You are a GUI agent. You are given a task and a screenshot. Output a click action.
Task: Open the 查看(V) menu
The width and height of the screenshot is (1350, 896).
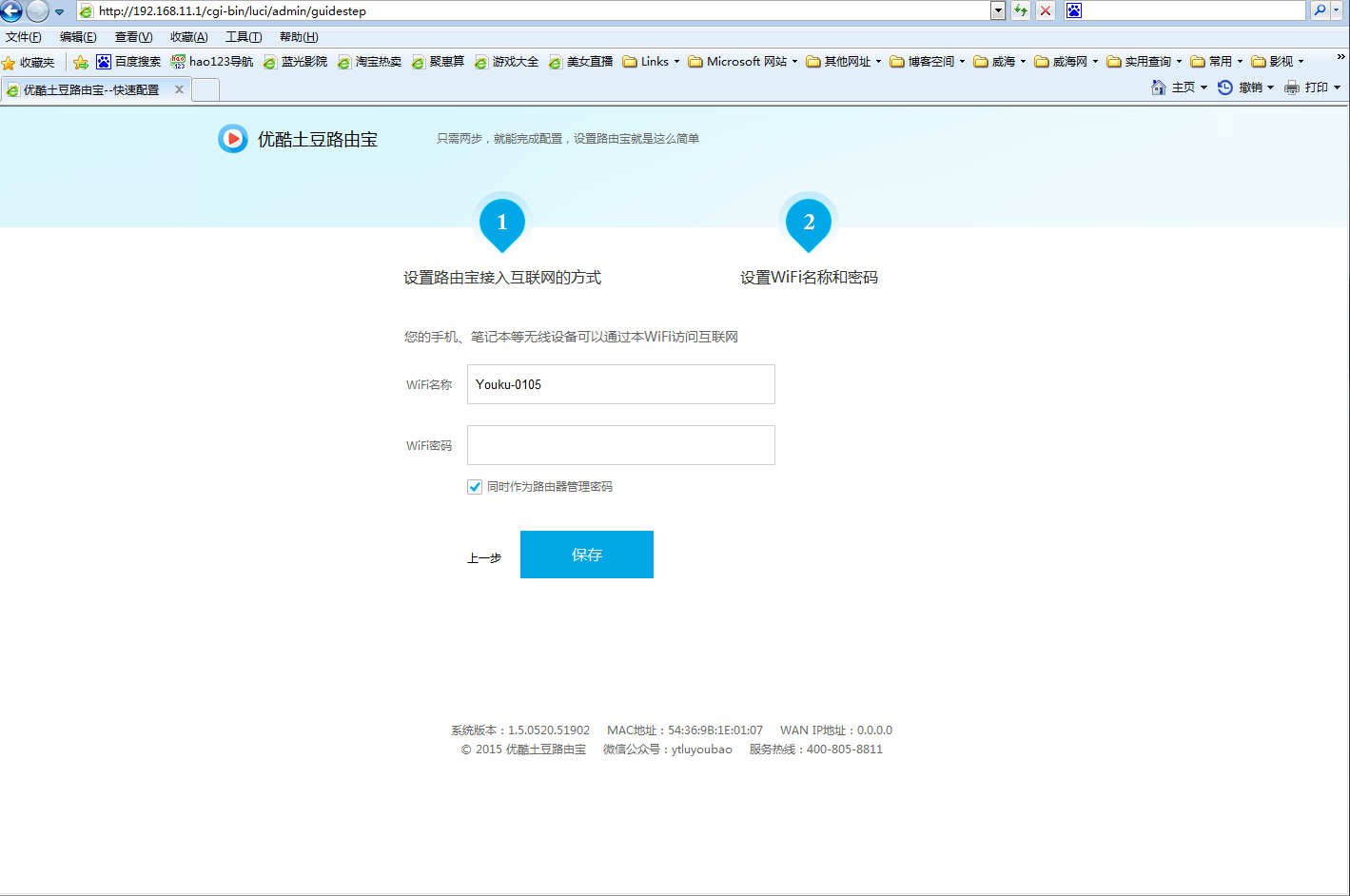tap(133, 37)
